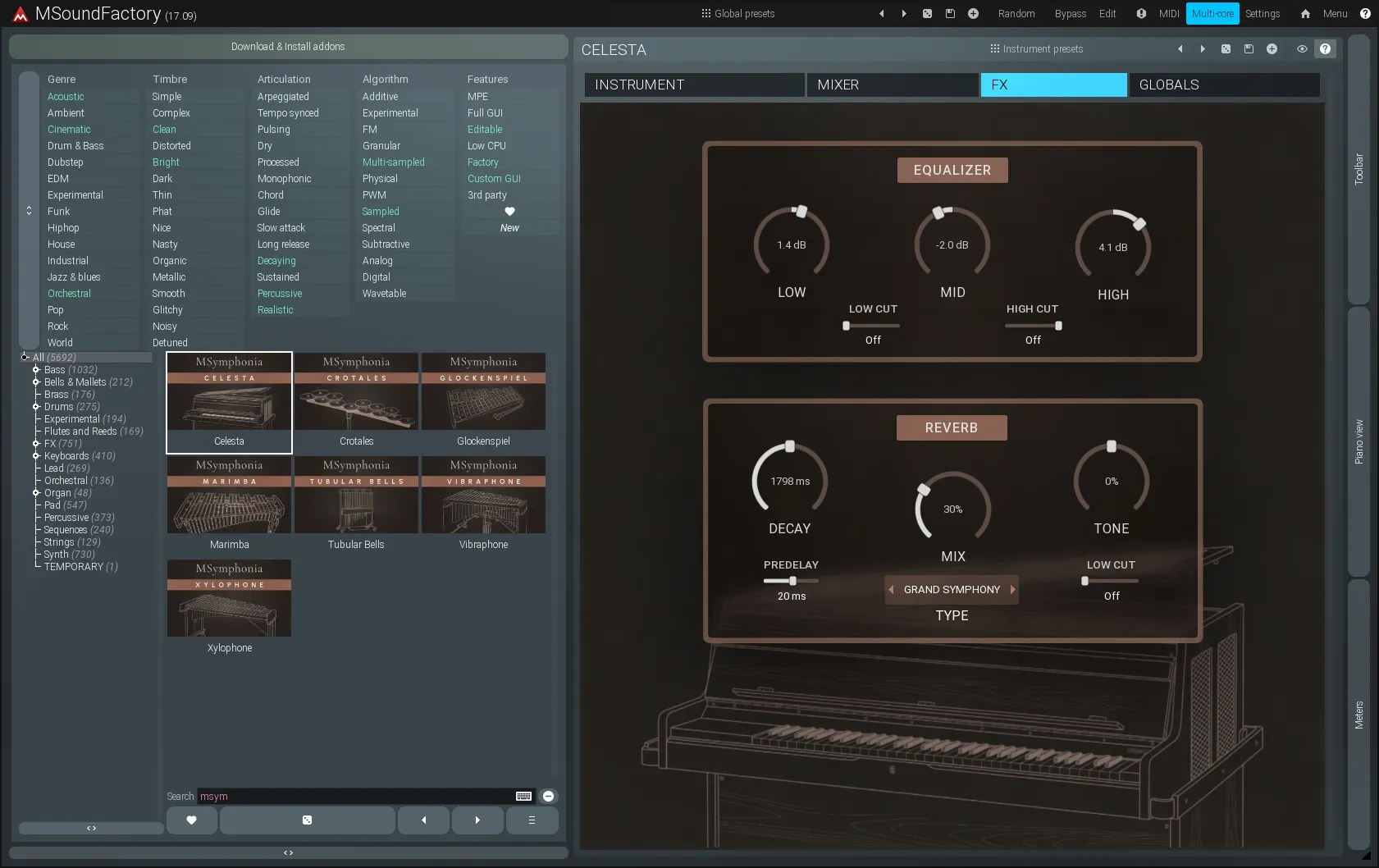Click the global presets randomize dice icon

[927, 14]
